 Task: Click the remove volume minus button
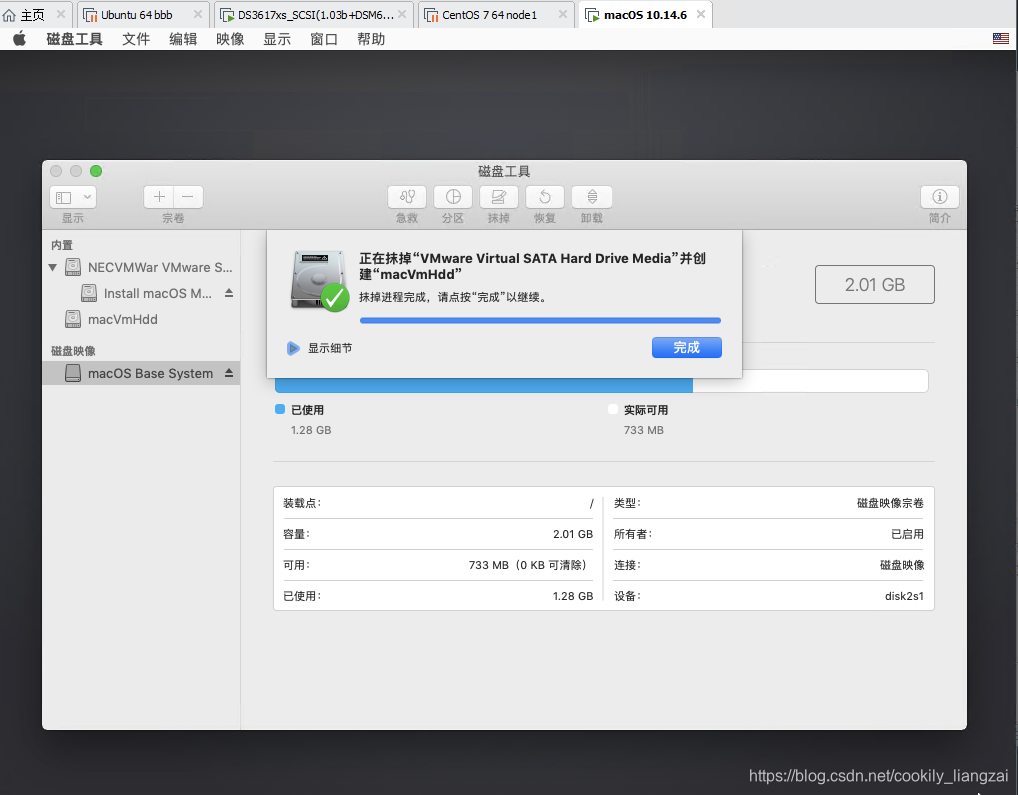click(188, 197)
